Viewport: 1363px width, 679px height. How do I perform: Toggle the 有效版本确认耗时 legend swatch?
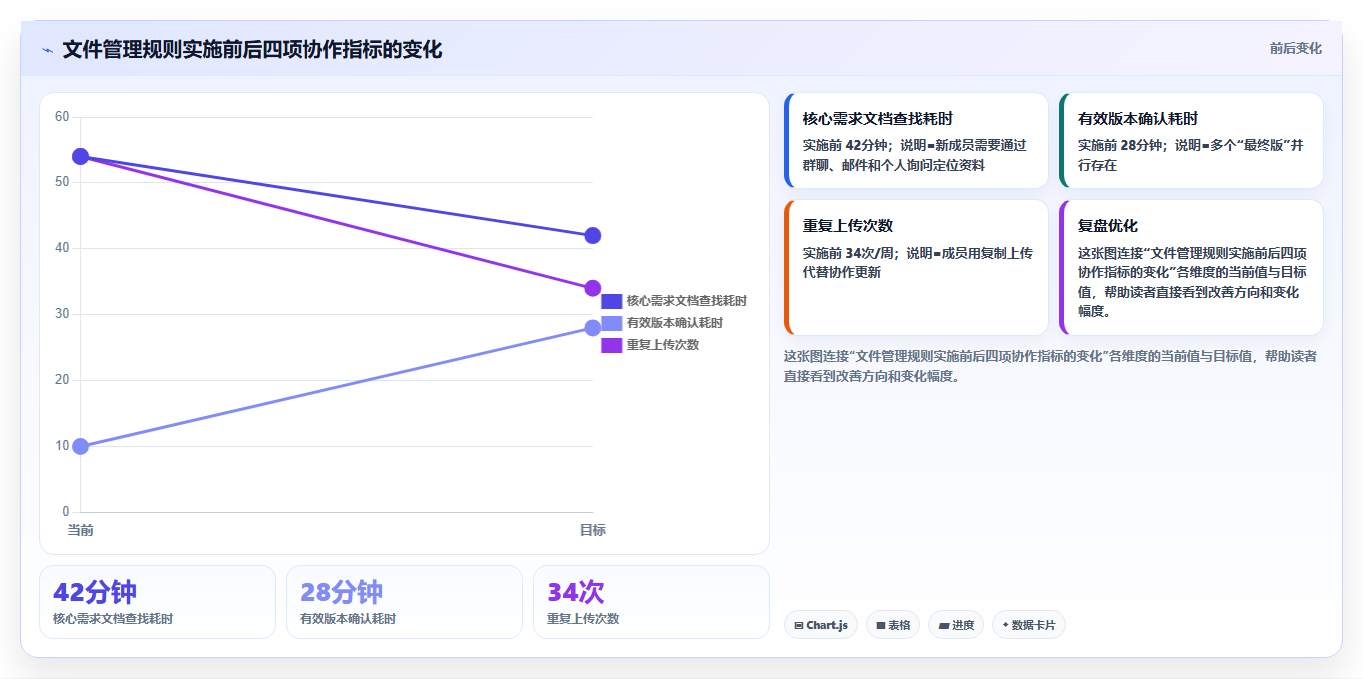611,323
